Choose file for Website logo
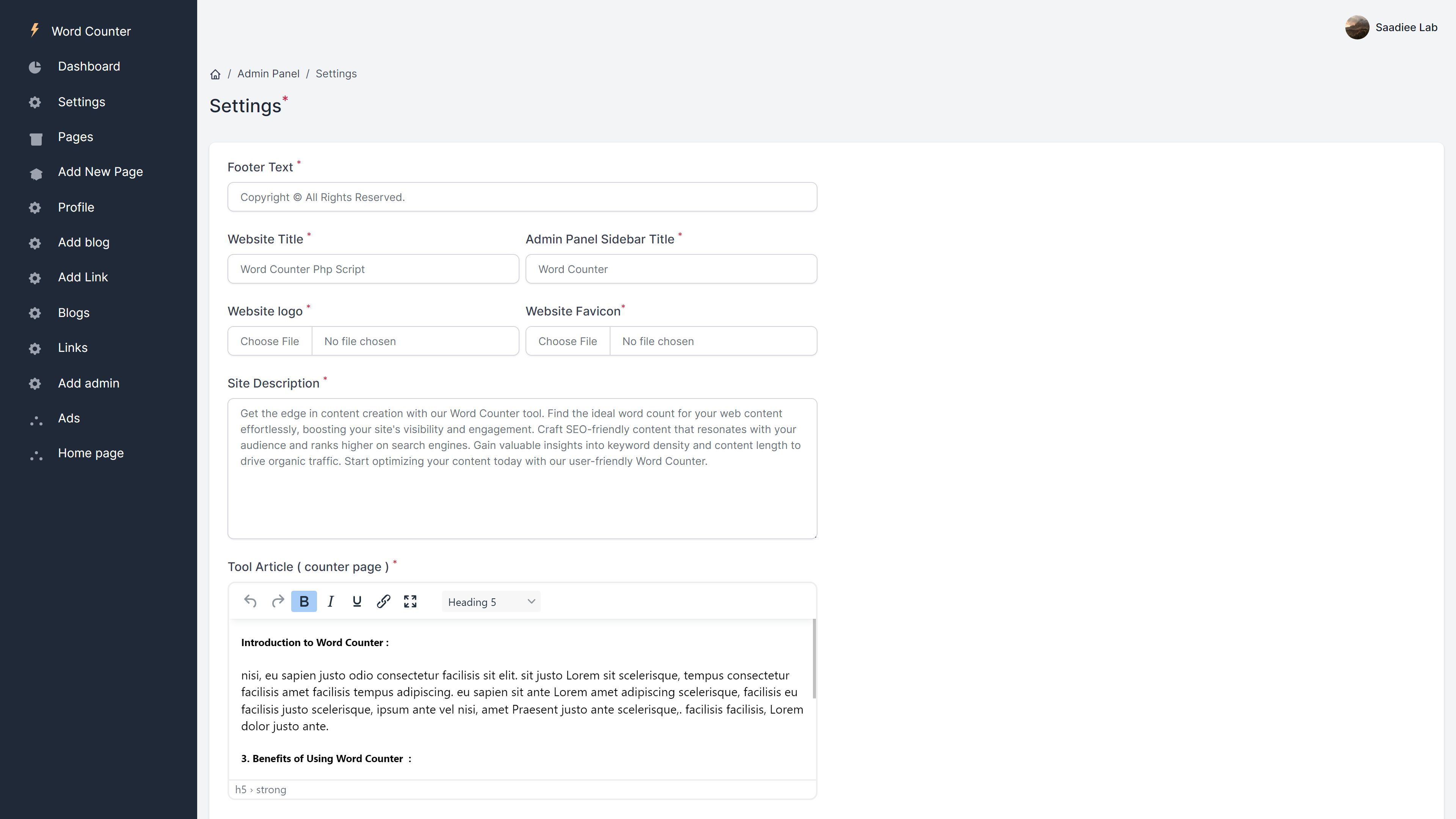The image size is (1456, 819). [x=270, y=341]
